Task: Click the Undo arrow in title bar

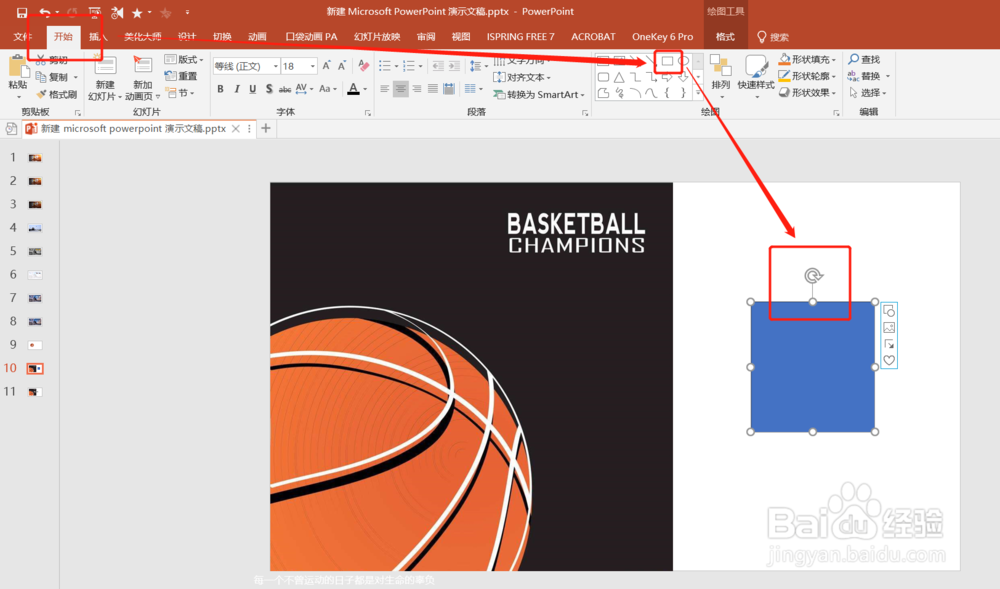Action: [x=45, y=12]
